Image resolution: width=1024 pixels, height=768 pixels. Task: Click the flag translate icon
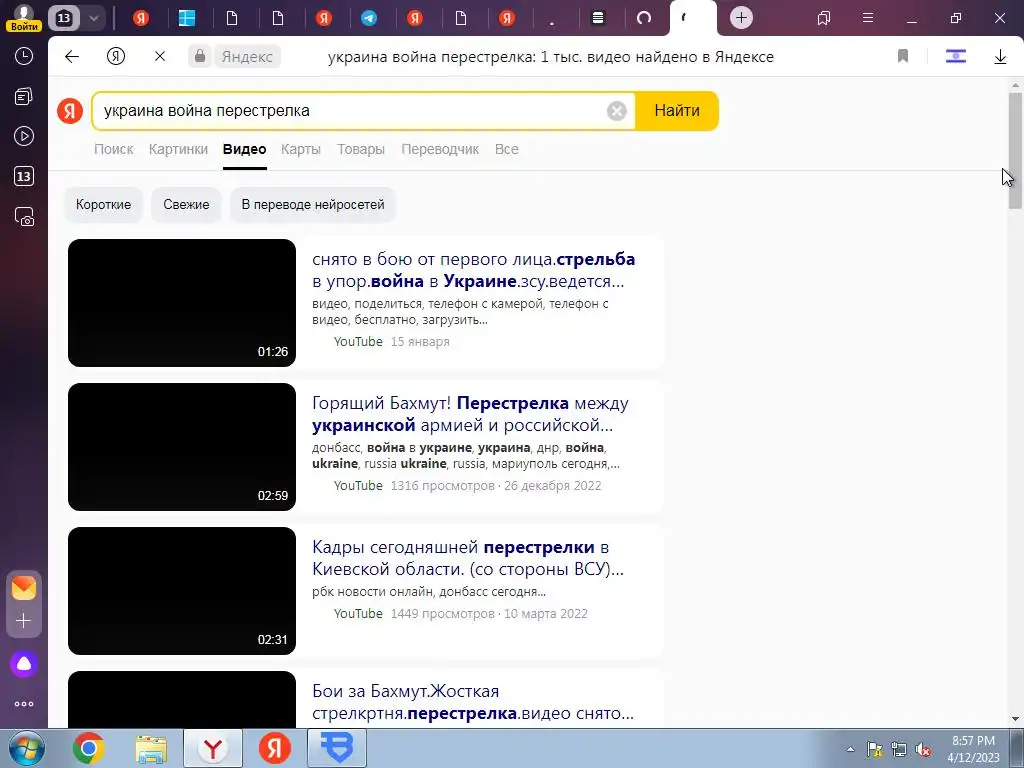pyautogui.click(x=955, y=56)
